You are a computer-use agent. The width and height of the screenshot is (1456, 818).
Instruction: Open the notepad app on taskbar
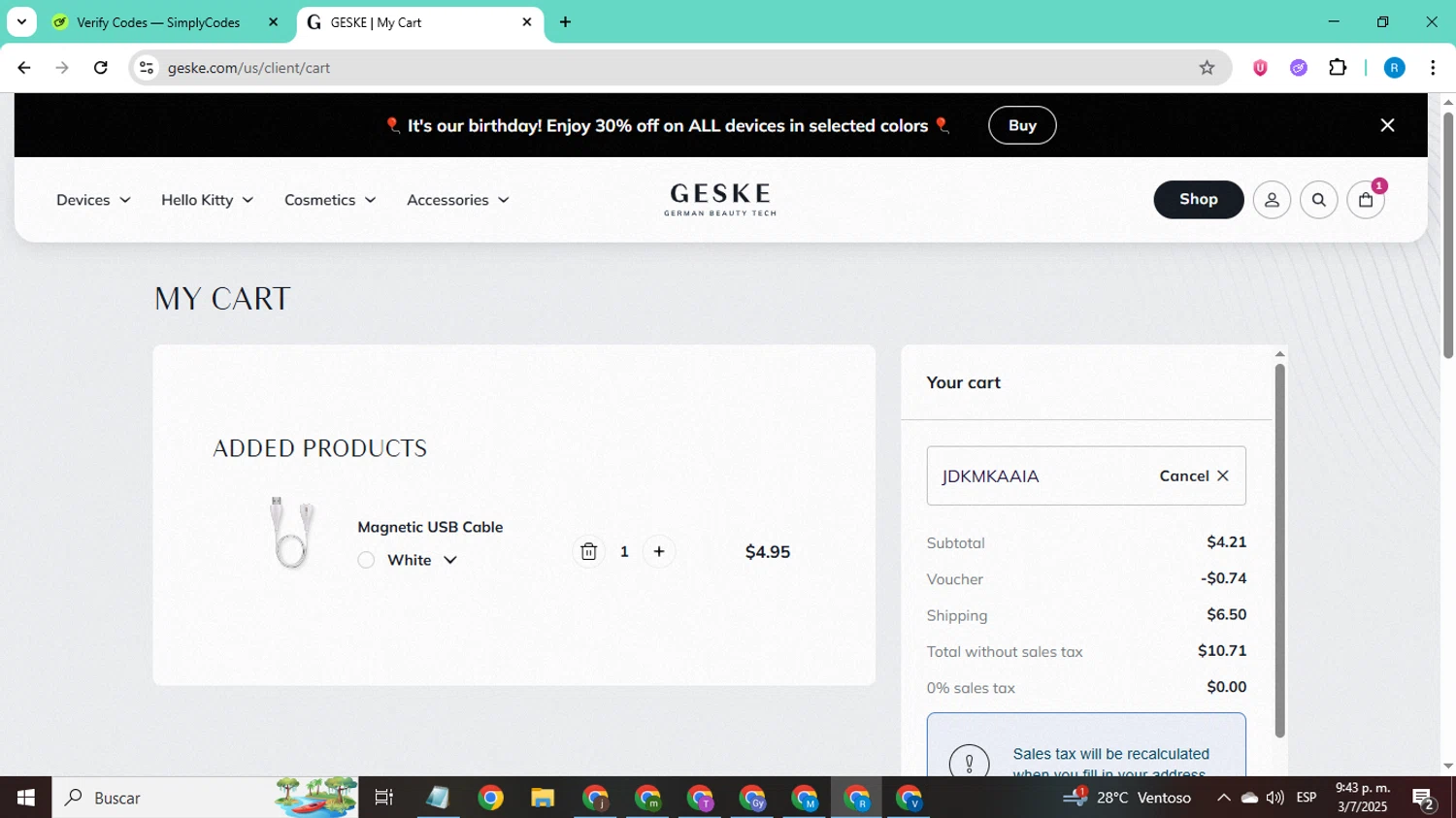438,798
